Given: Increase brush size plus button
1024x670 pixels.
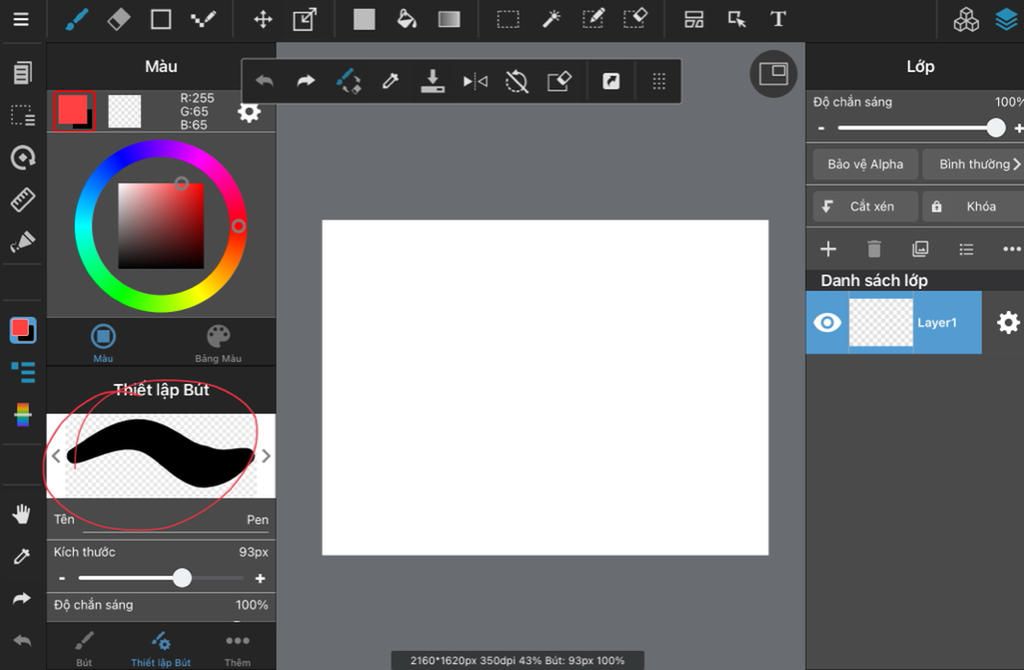Looking at the screenshot, I should pos(260,578).
